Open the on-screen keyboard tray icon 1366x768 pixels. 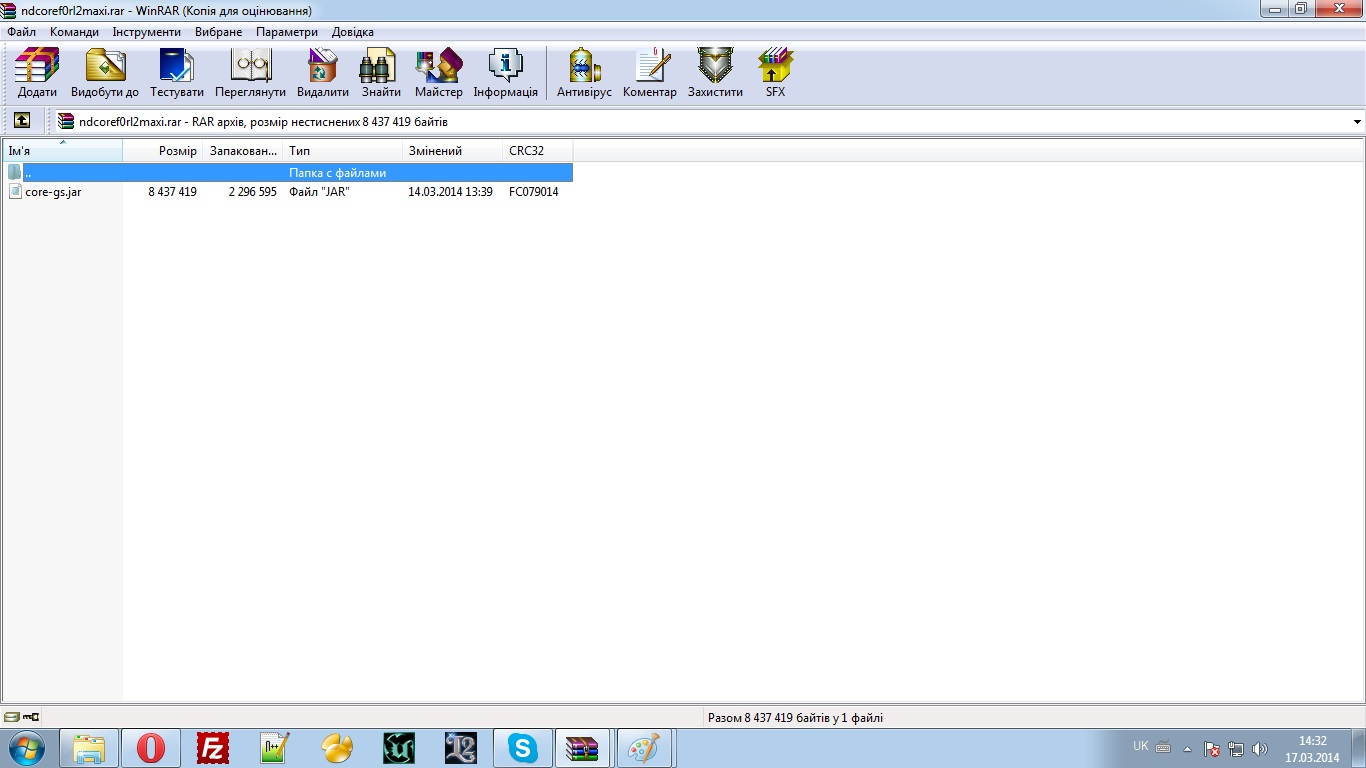1163,747
